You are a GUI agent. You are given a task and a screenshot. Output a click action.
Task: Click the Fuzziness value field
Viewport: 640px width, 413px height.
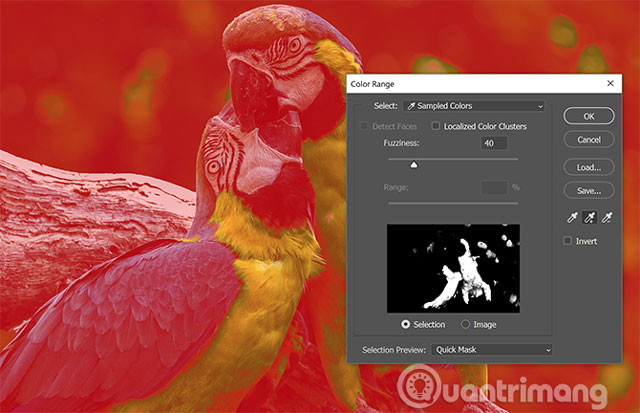494,143
